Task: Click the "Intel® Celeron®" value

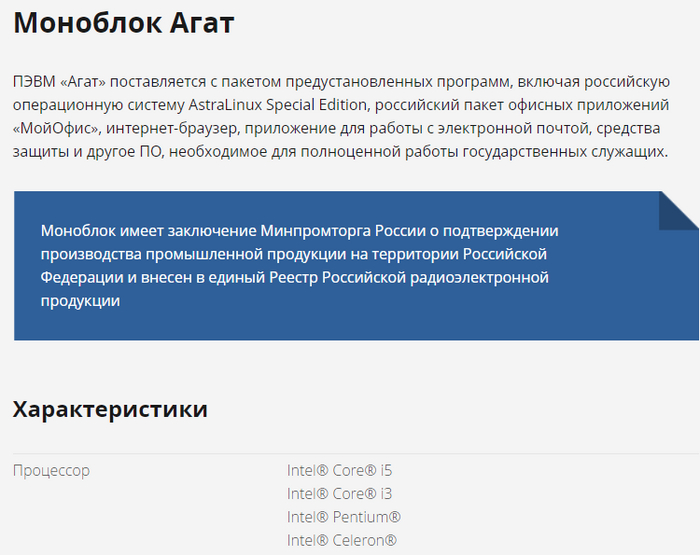Action: [x=342, y=540]
